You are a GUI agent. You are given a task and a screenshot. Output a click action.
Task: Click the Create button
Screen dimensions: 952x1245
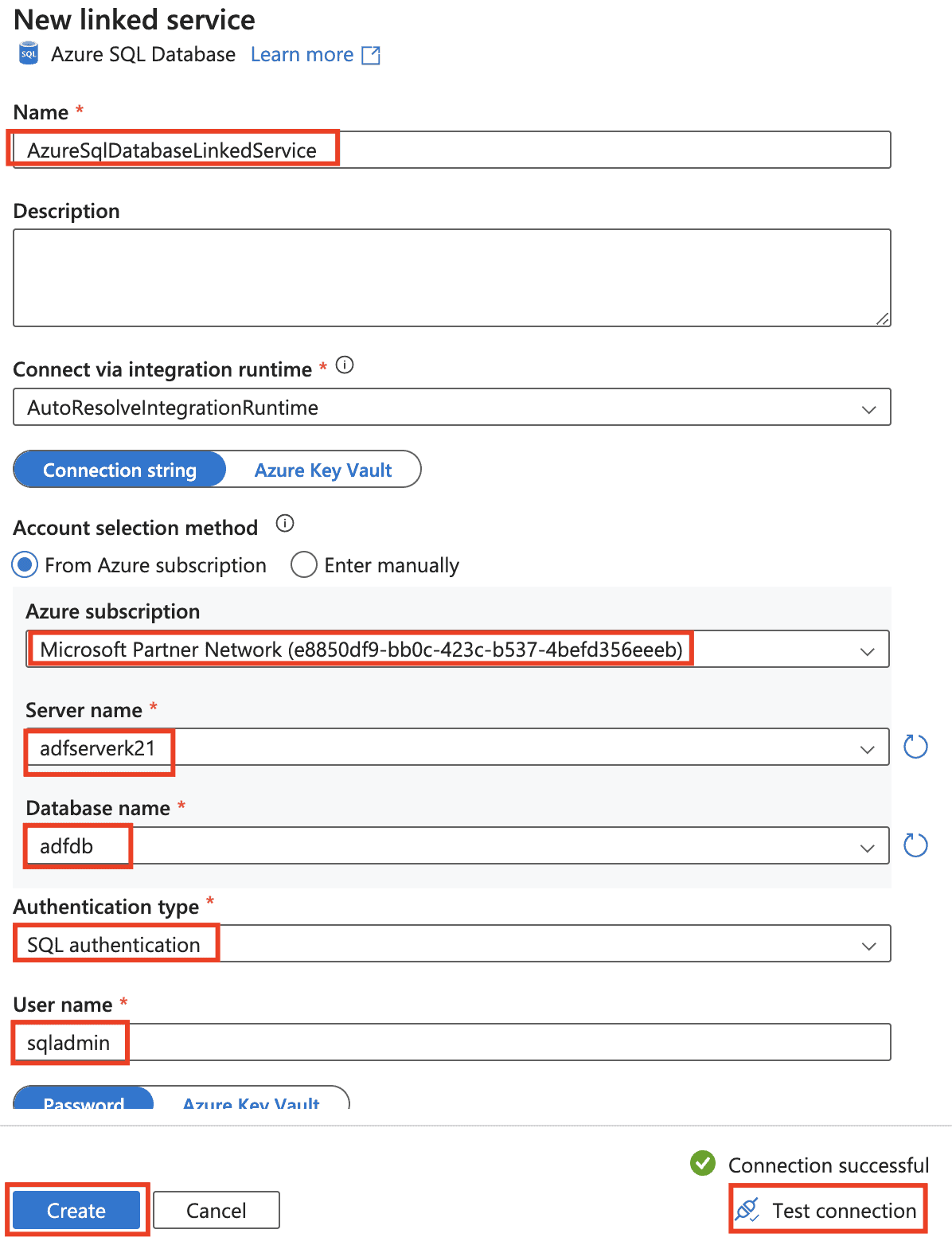click(76, 1211)
